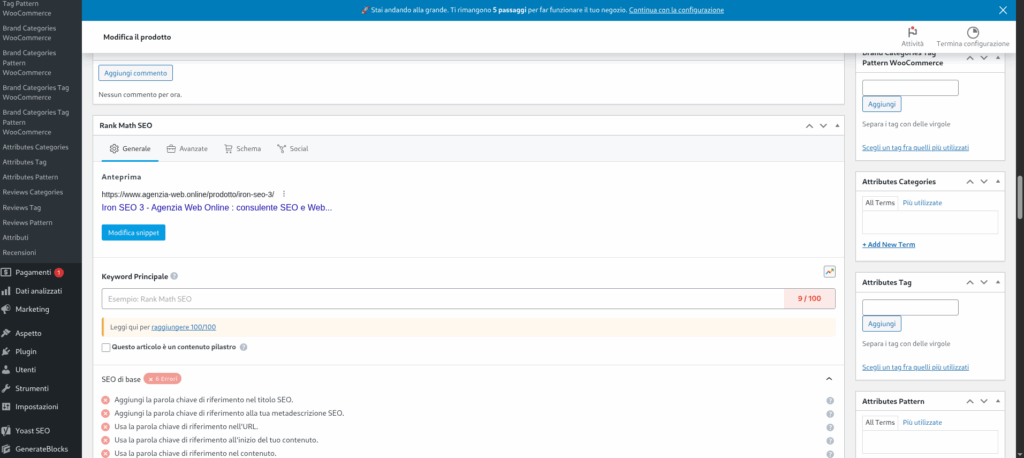Open the trends chart icon
The image size is (1024, 458).
pos(829,271)
